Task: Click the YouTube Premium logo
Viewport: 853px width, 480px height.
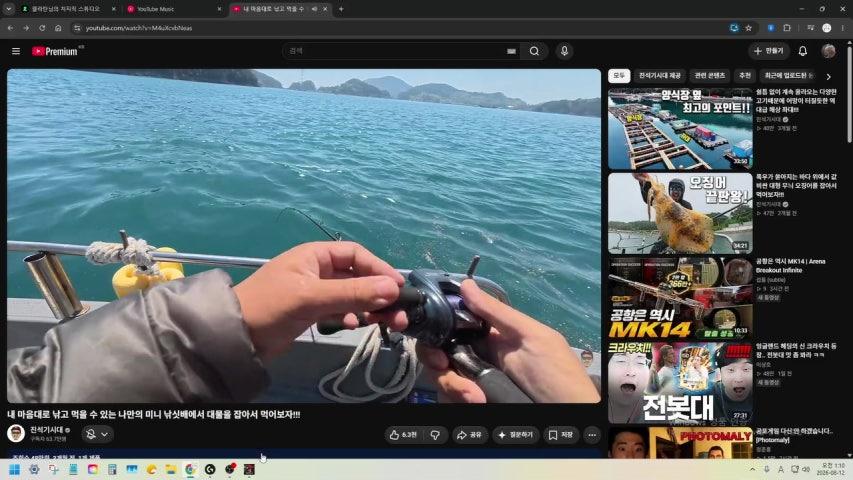Action: [55, 51]
